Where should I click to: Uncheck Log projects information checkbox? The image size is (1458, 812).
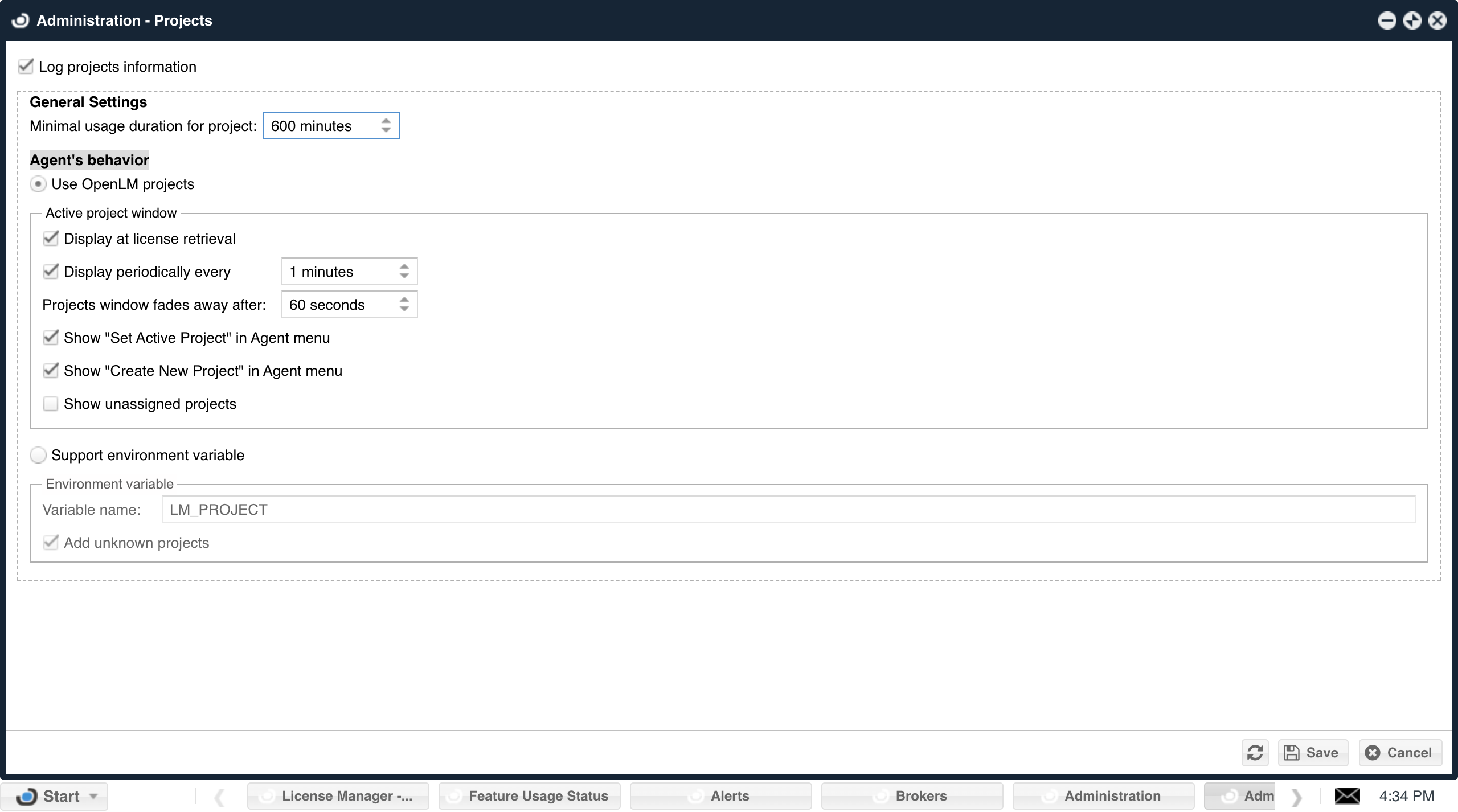click(26, 67)
